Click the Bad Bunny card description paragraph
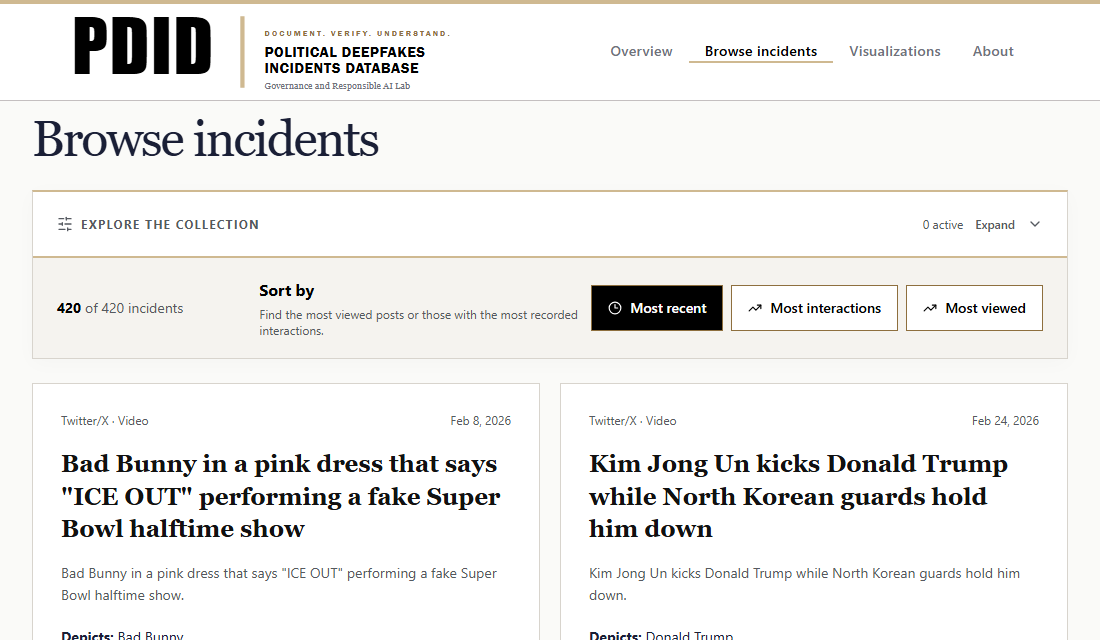 pos(279,584)
